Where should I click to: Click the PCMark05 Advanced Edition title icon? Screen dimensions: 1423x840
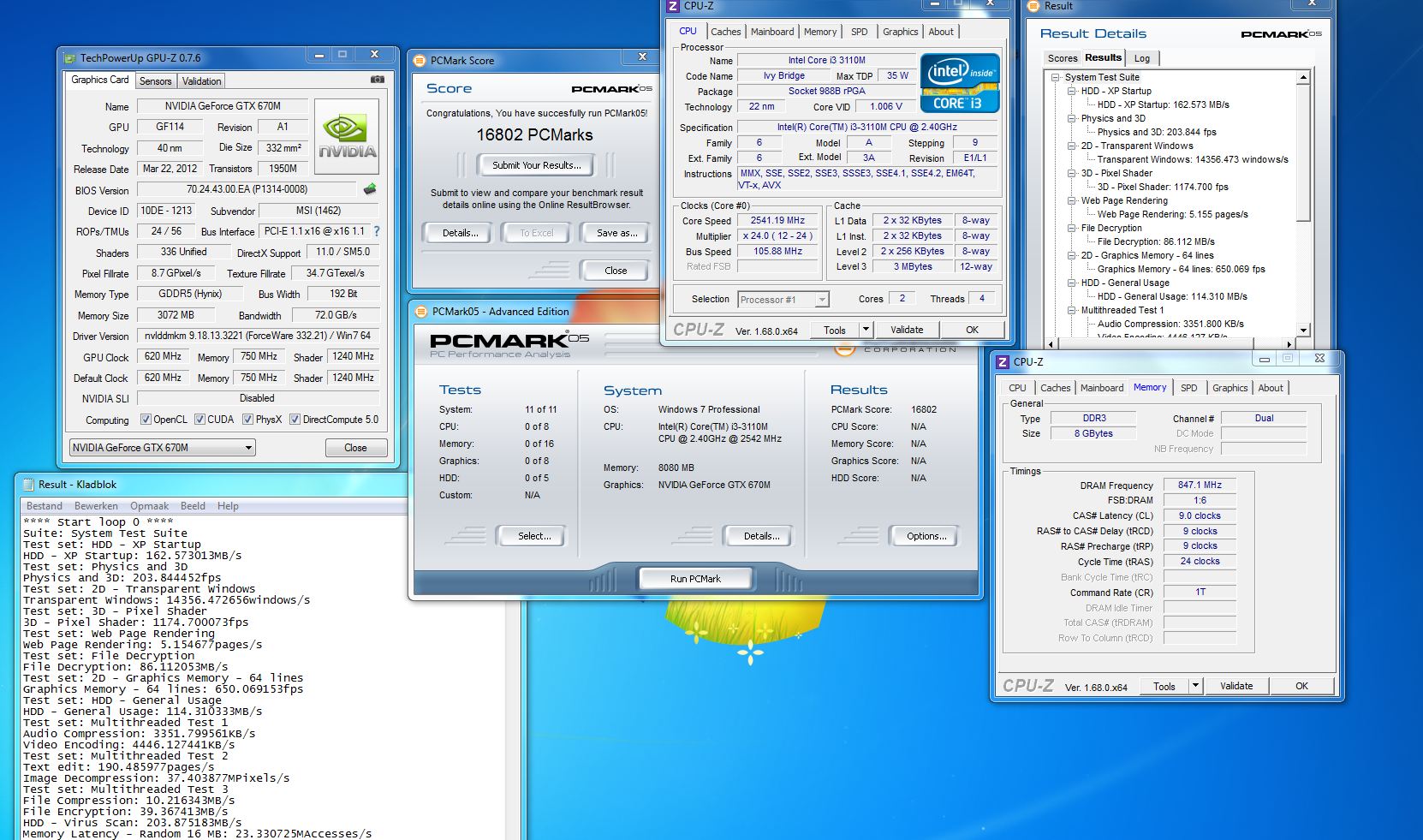click(x=421, y=312)
